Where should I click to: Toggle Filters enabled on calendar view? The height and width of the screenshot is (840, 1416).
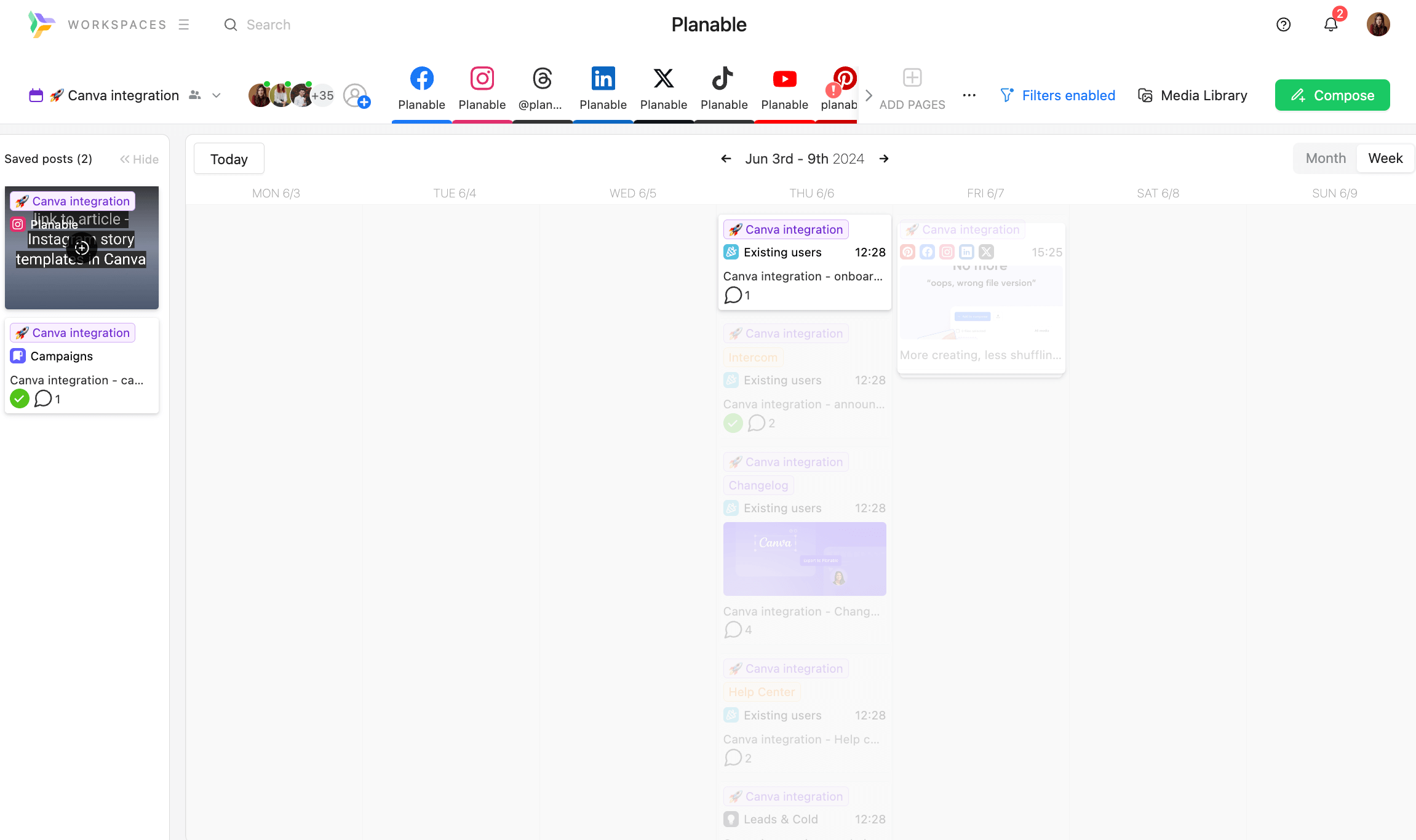1057,95
